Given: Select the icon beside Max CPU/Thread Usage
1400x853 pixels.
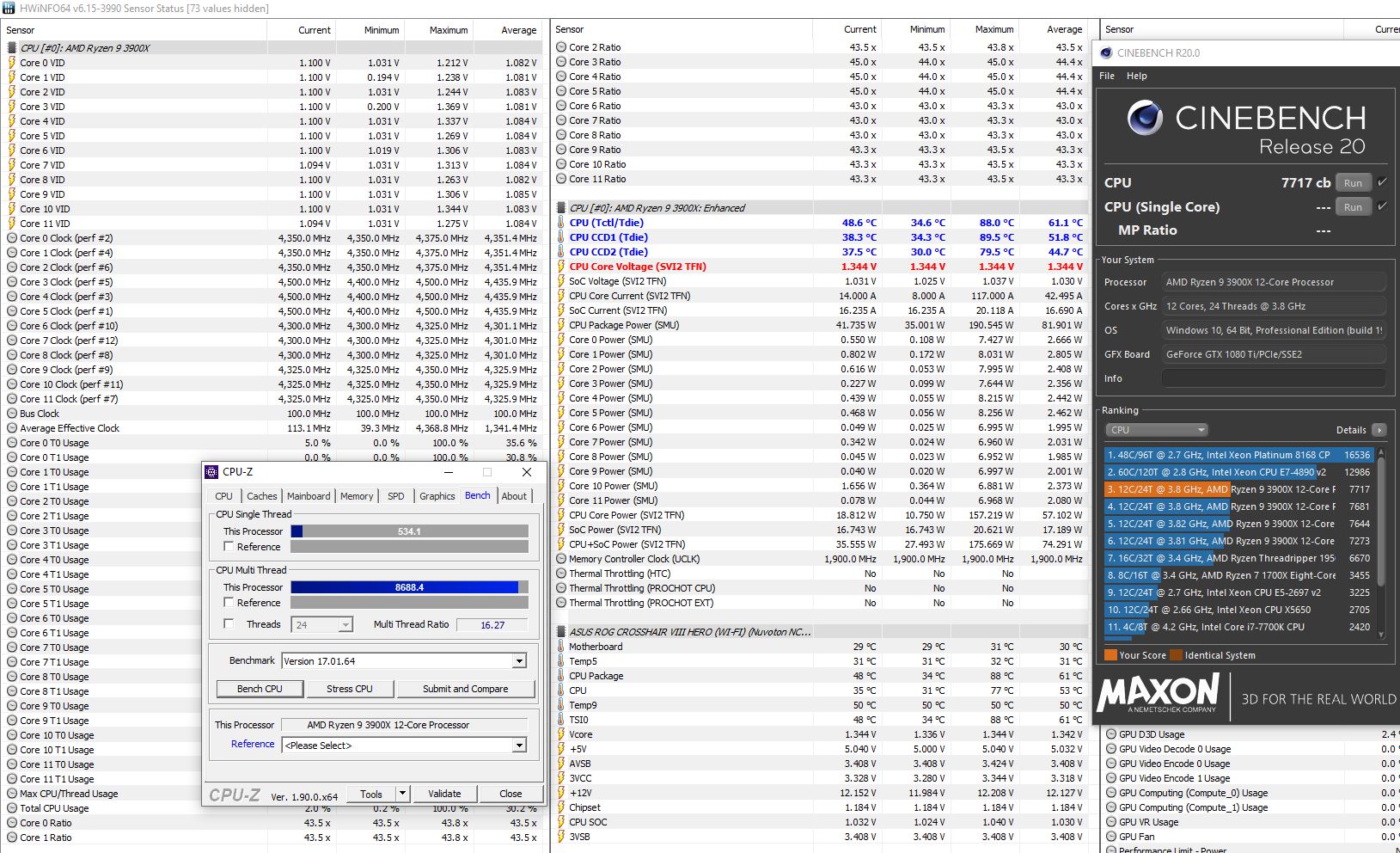Looking at the screenshot, I should 12,794.
